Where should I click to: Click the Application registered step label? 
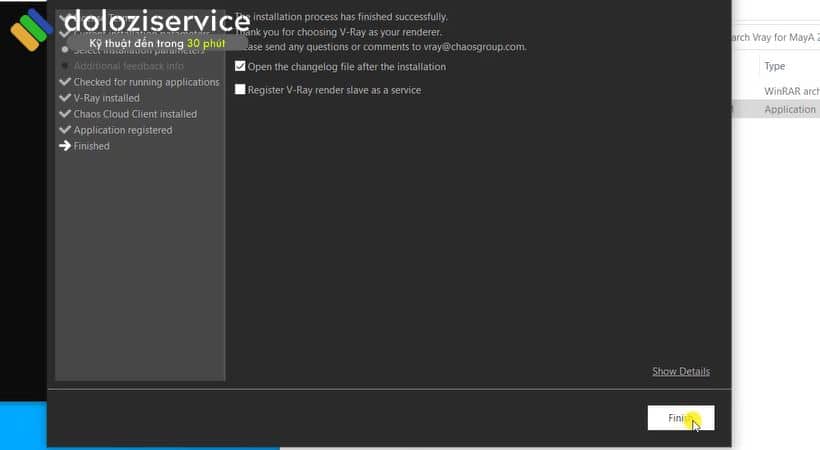click(123, 130)
